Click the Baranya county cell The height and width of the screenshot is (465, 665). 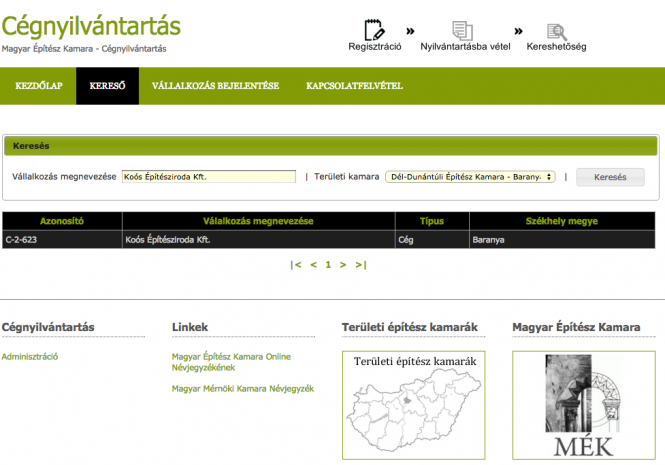(x=562, y=240)
